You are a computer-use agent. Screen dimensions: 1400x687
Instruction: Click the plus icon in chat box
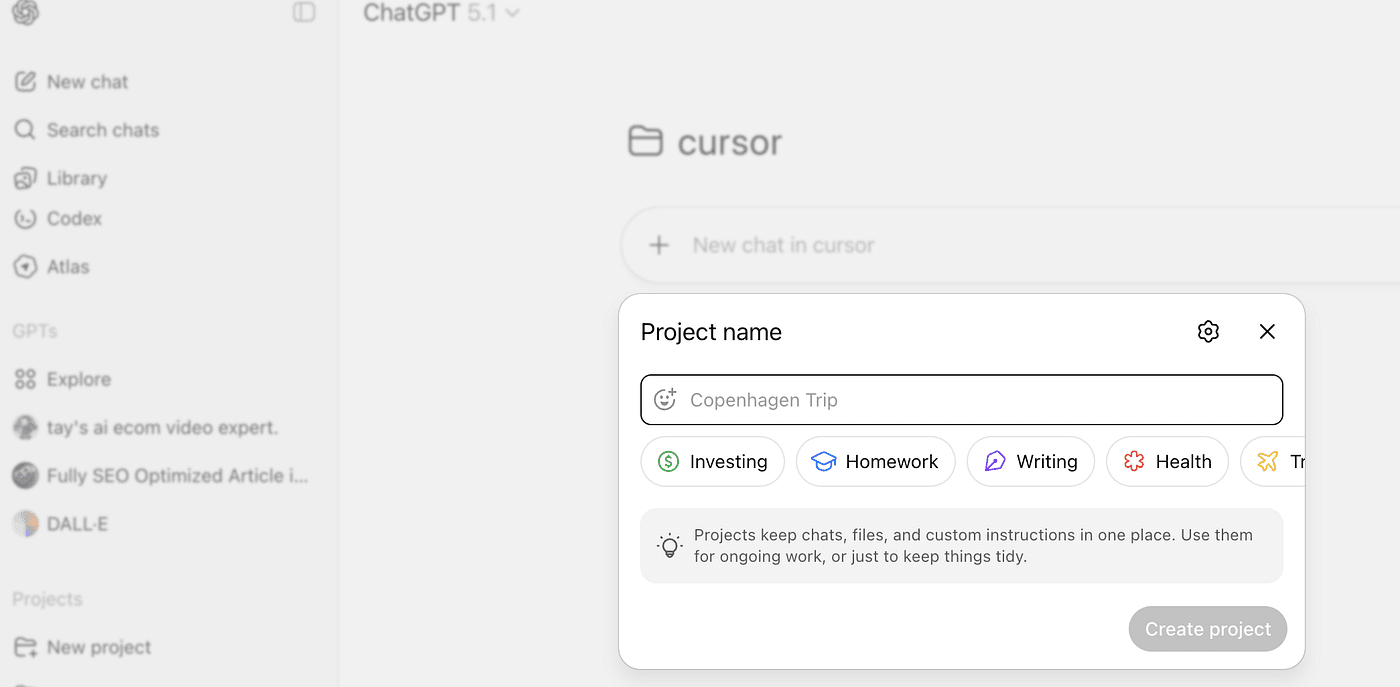pyautogui.click(x=658, y=245)
